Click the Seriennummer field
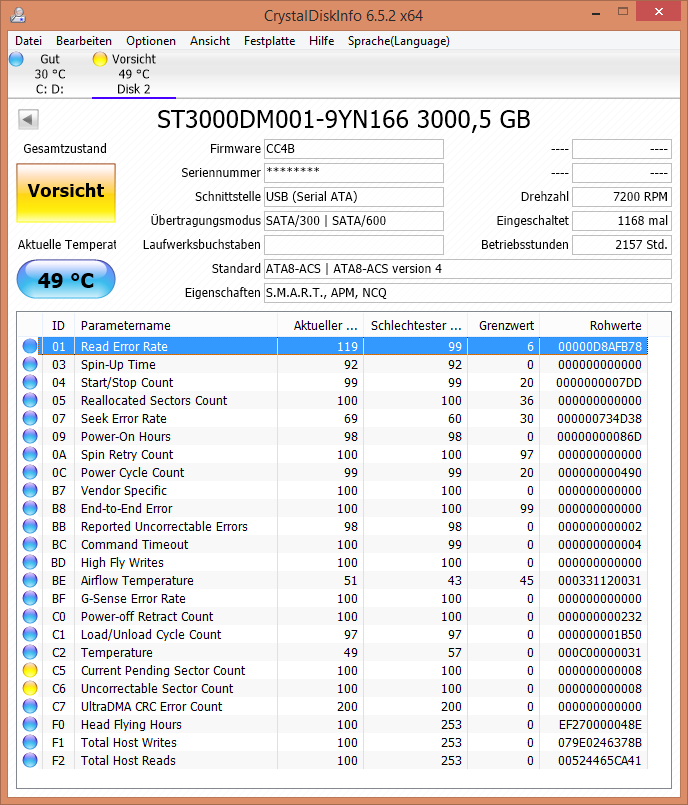This screenshot has width=688, height=805. (354, 173)
